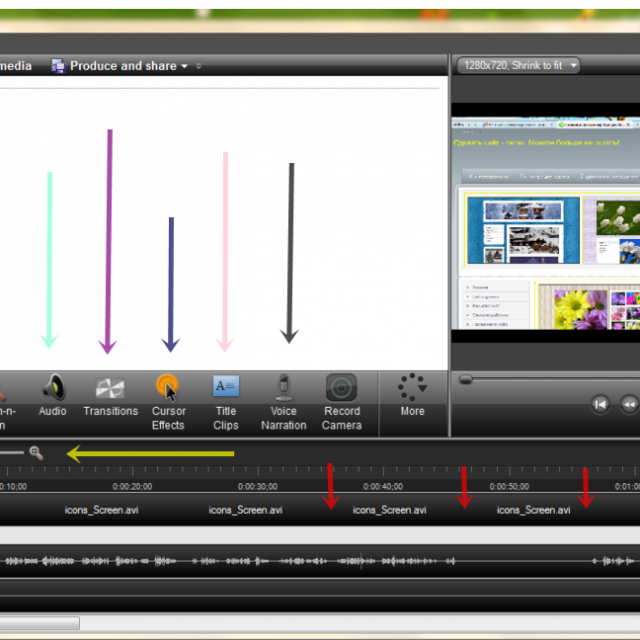Open the Audio tab
The width and height of the screenshot is (640, 640).
tap(52, 397)
